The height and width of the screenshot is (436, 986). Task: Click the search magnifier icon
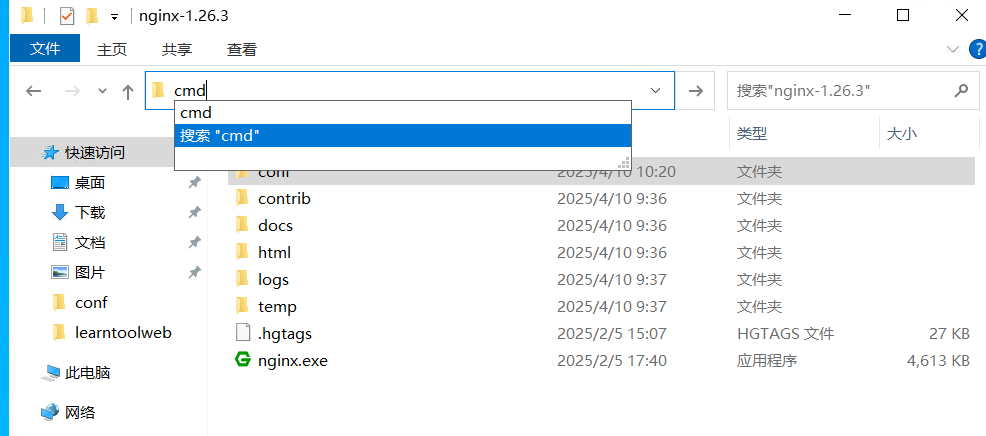961,91
